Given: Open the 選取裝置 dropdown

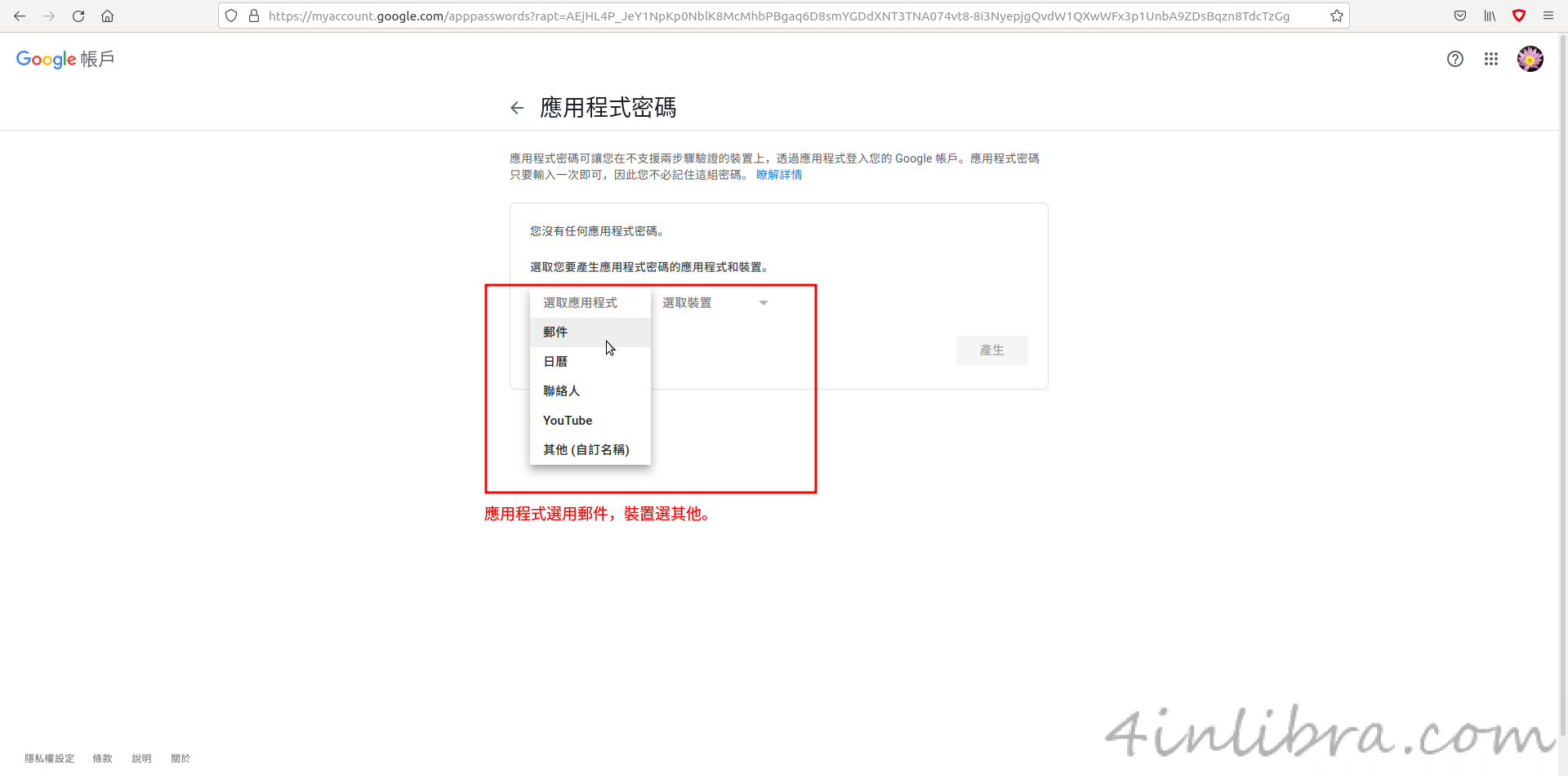Looking at the screenshot, I should (715, 303).
